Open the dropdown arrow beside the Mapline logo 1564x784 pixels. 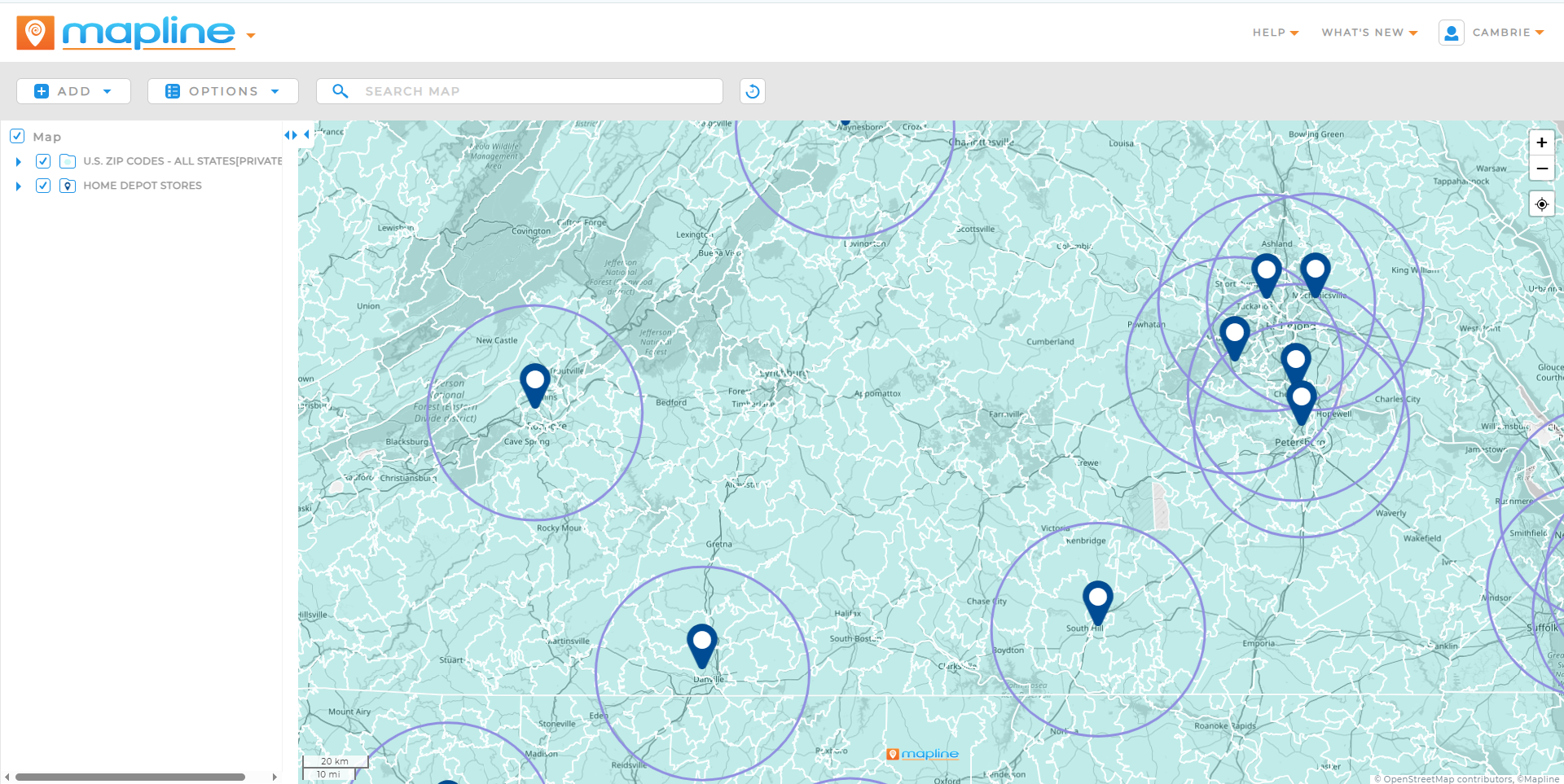[251, 35]
